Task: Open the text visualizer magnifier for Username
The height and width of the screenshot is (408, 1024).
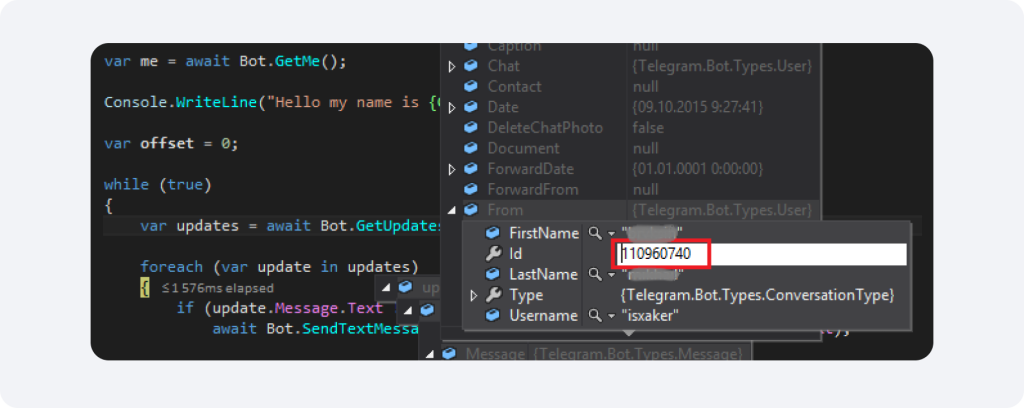Action: point(594,316)
